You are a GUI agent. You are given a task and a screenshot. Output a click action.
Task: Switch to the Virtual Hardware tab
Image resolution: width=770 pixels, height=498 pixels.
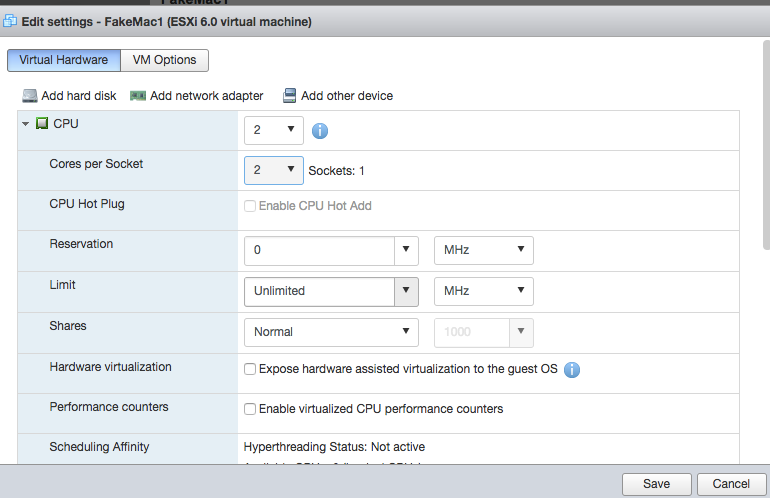click(x=64, y=60)
